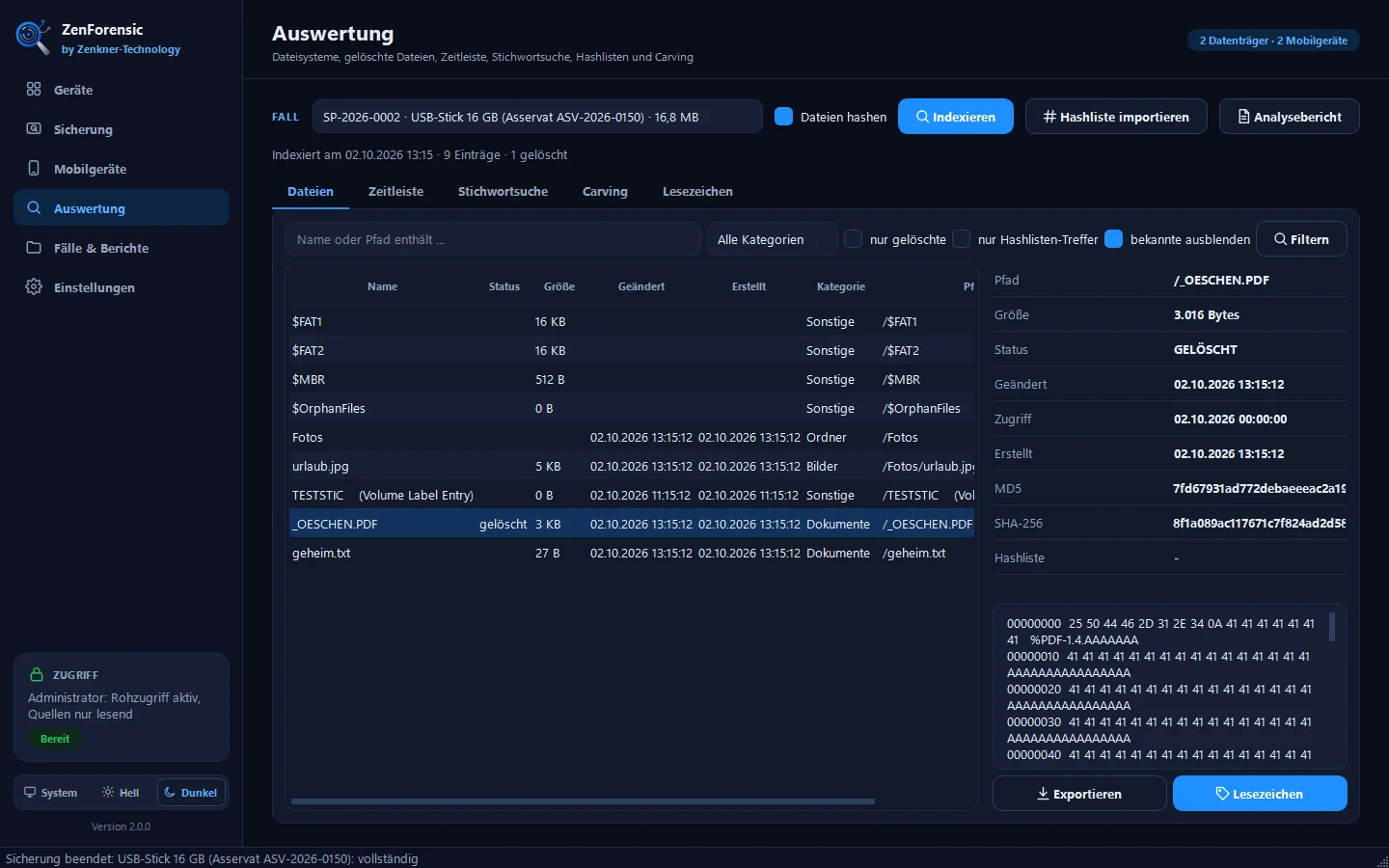
Task: Select the urlaub.jpg file row
Action: 632,466
